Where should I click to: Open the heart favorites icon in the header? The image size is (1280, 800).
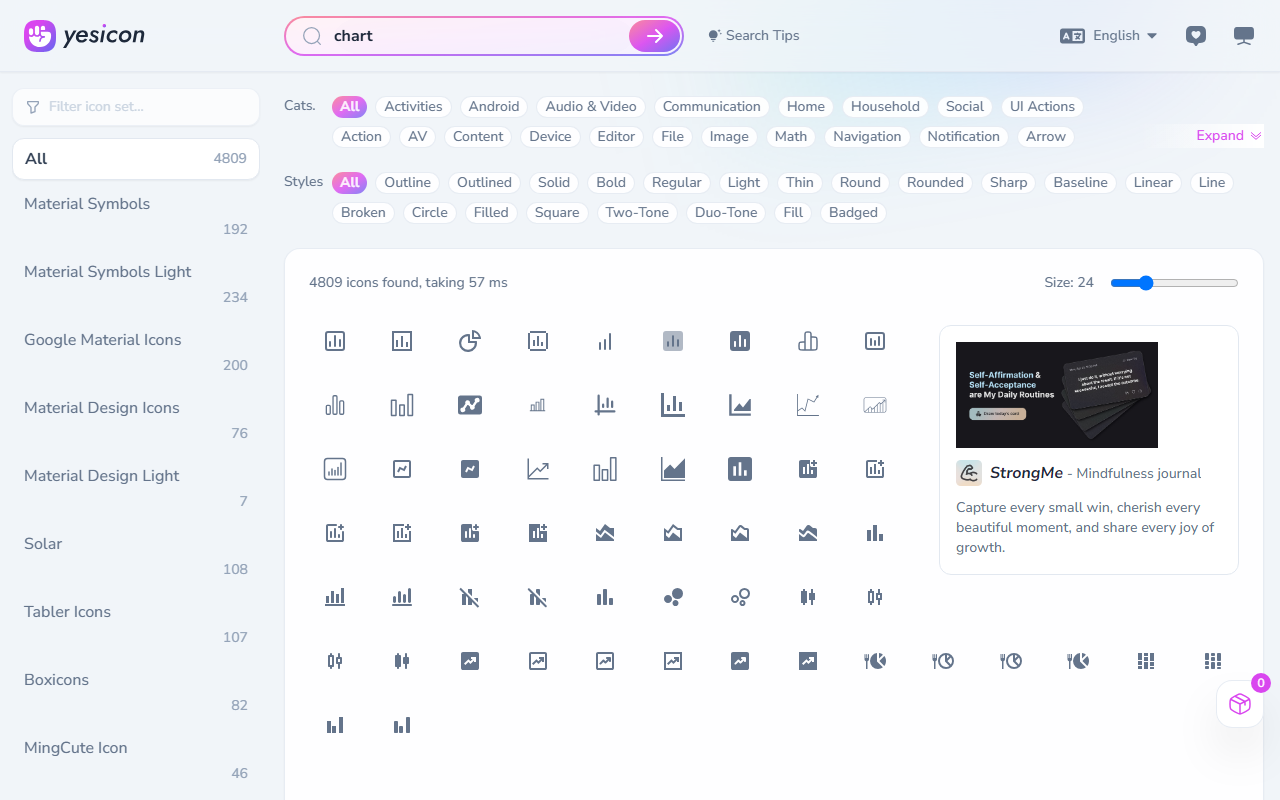click(x=1195, y=36)
